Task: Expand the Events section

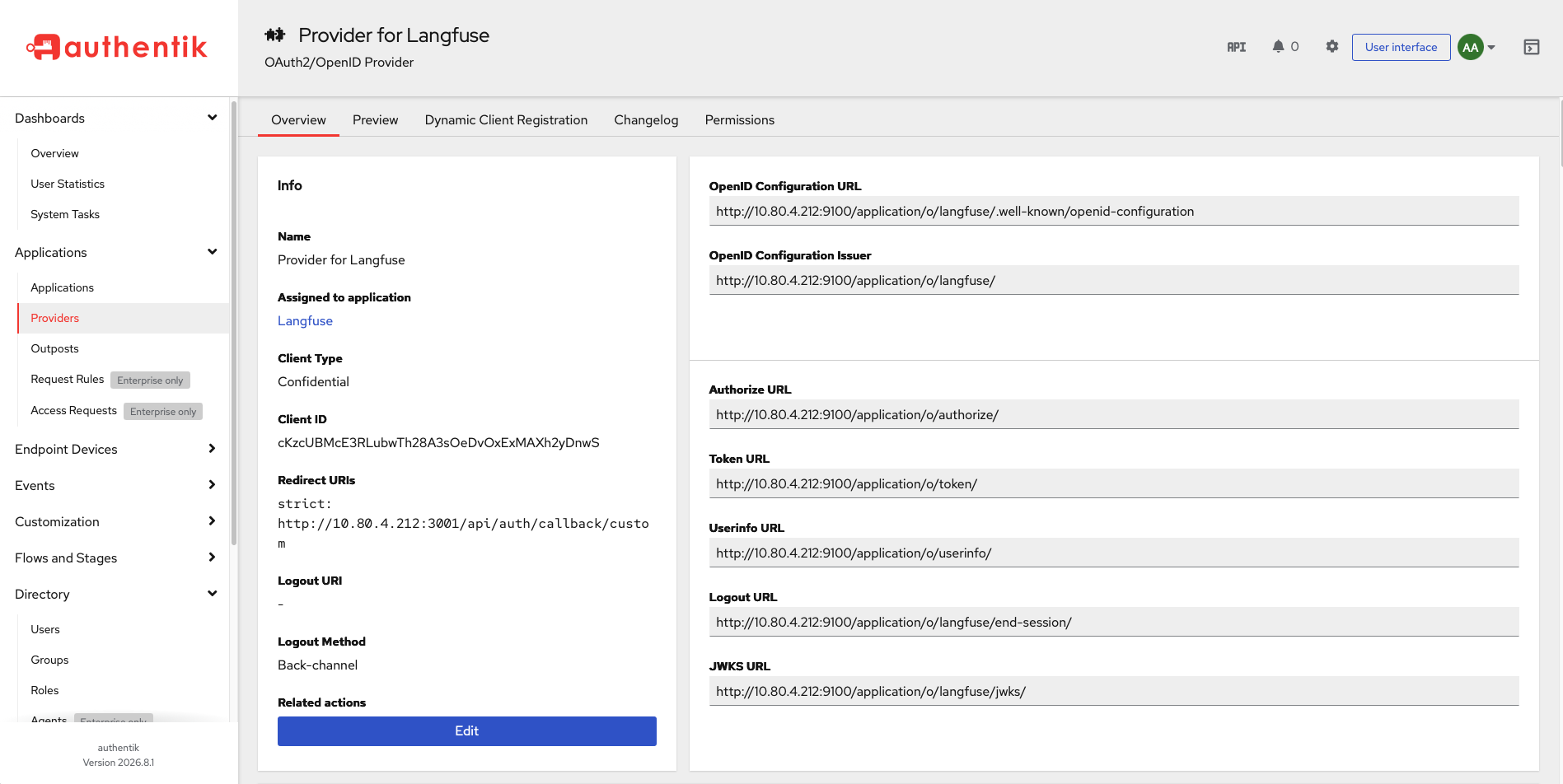Action: [x=212, y=485]
